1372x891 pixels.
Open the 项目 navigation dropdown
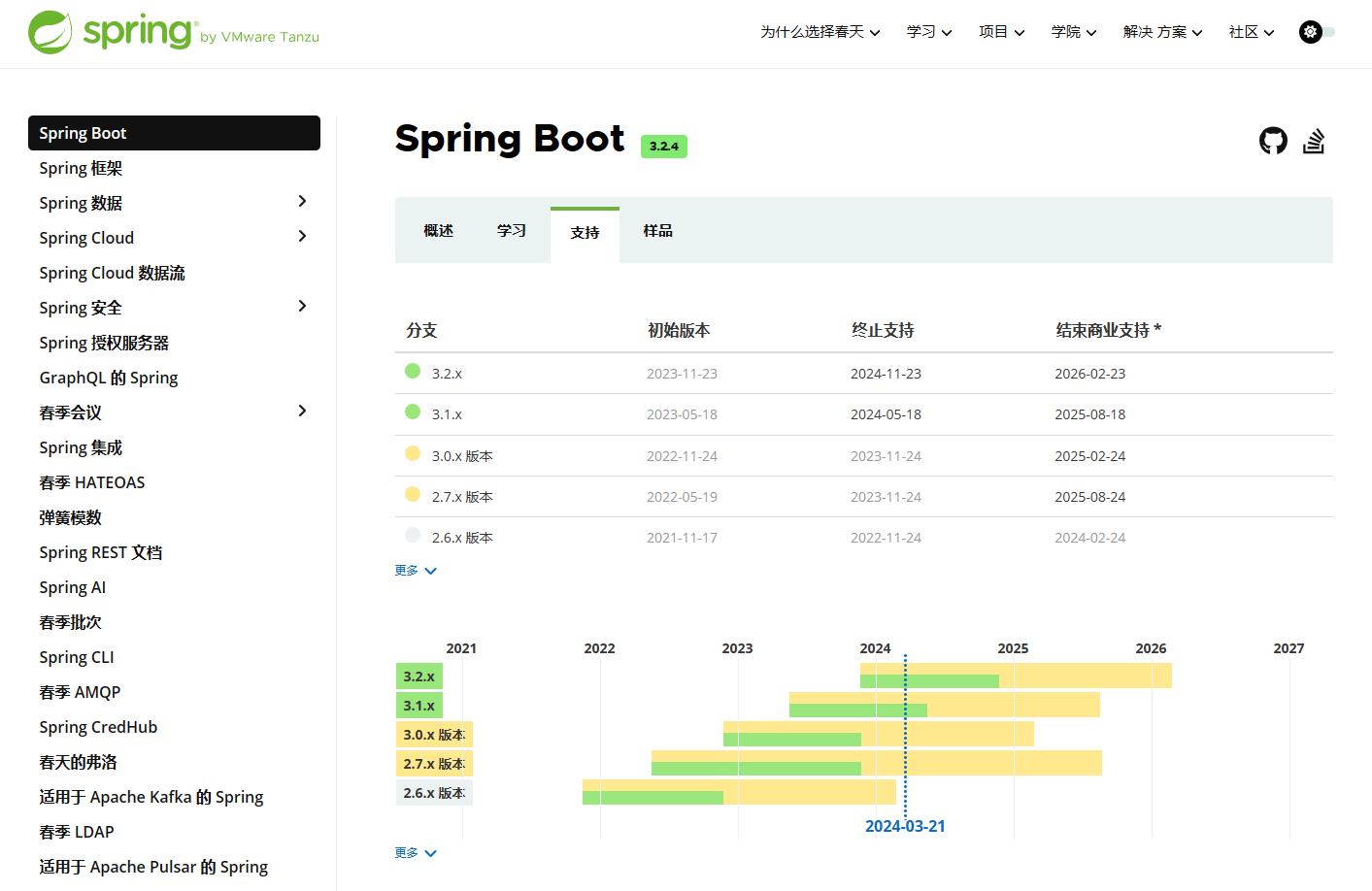(1001, 32)
